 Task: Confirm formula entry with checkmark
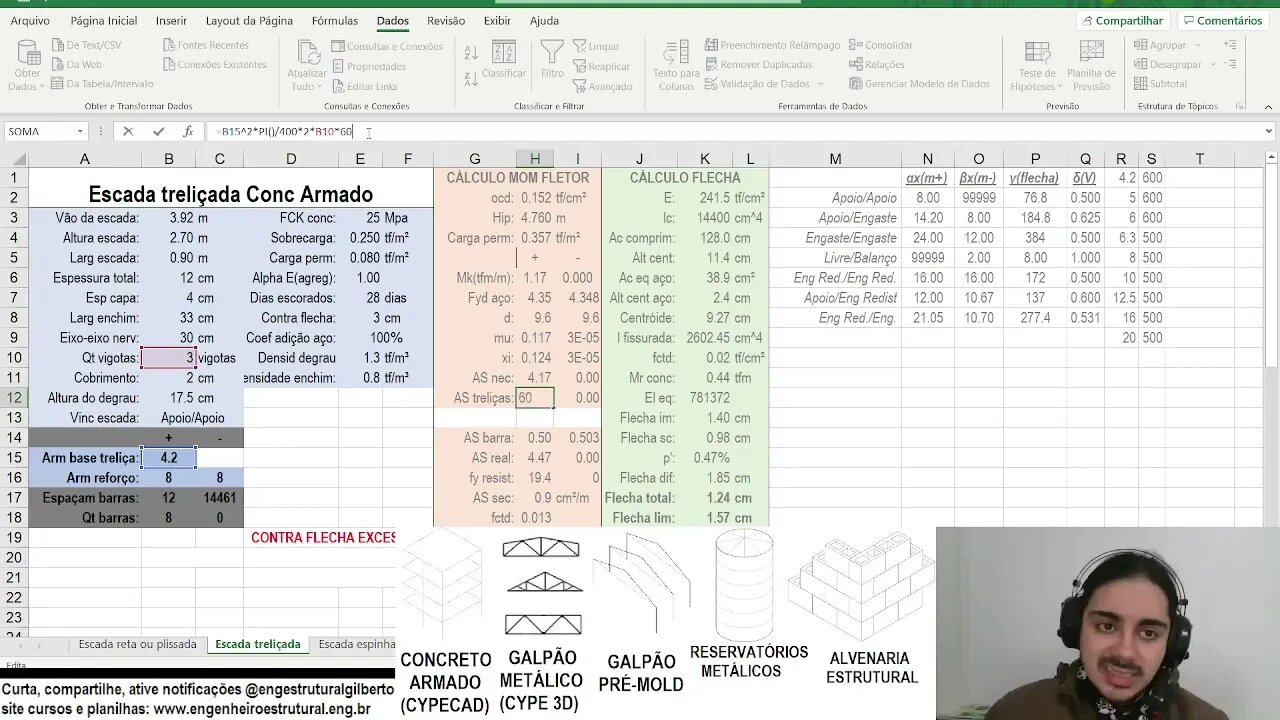point(158,132)
